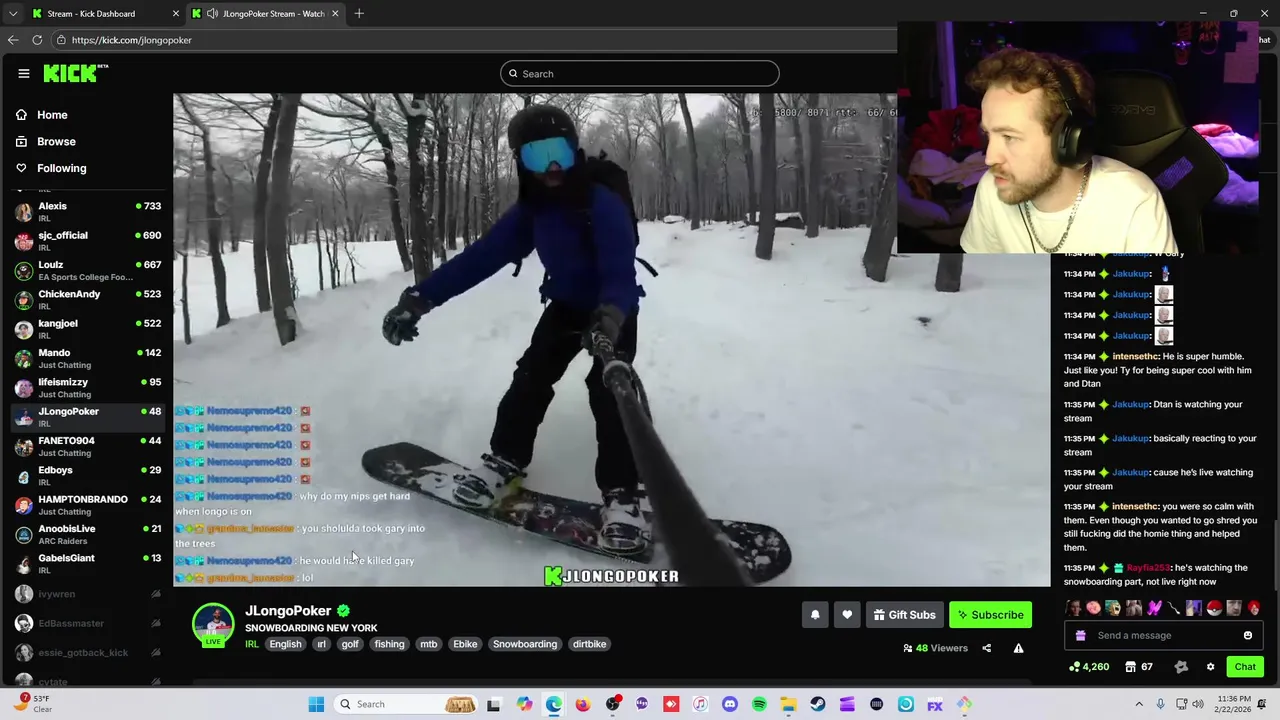The width and height of the screenshot is (1280, 720).
Task: Click the browser back arrow
Action: 13,40
